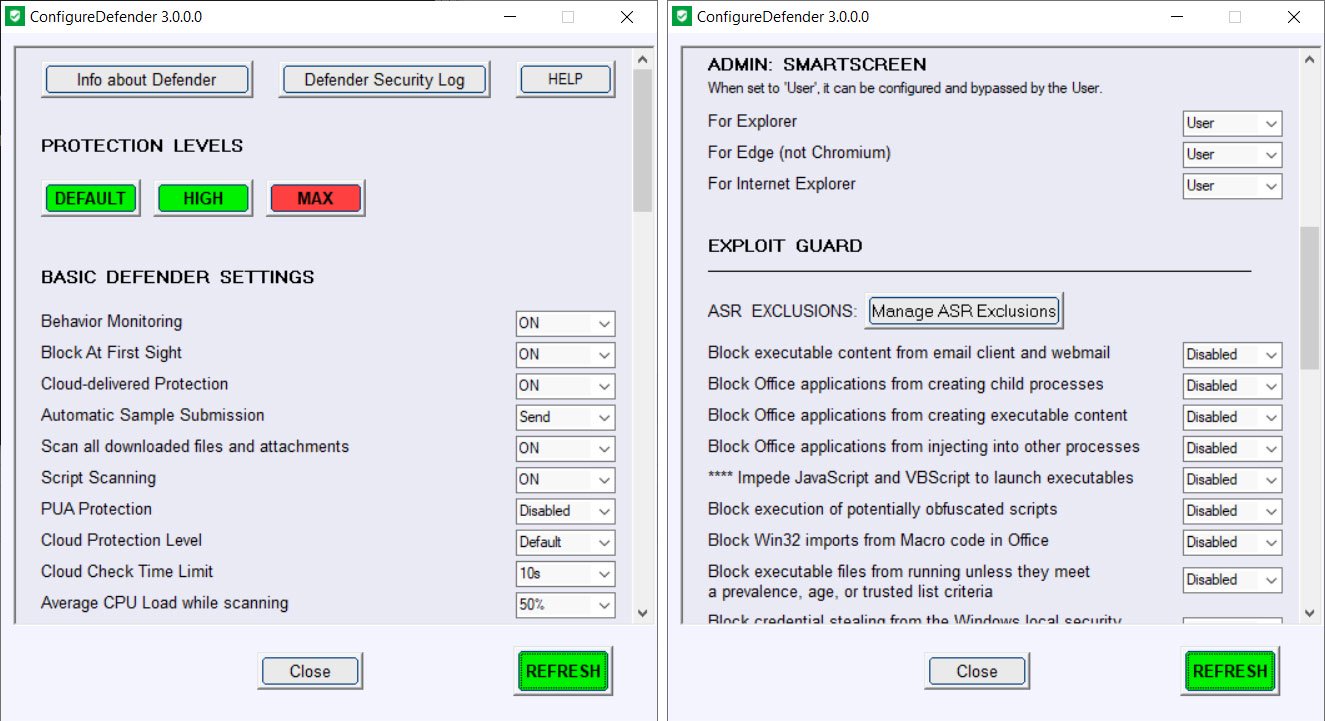Open the Impede JavaScript and VBScript dropdown
Screen dimensions: 1325x721
pos(1232,480)
